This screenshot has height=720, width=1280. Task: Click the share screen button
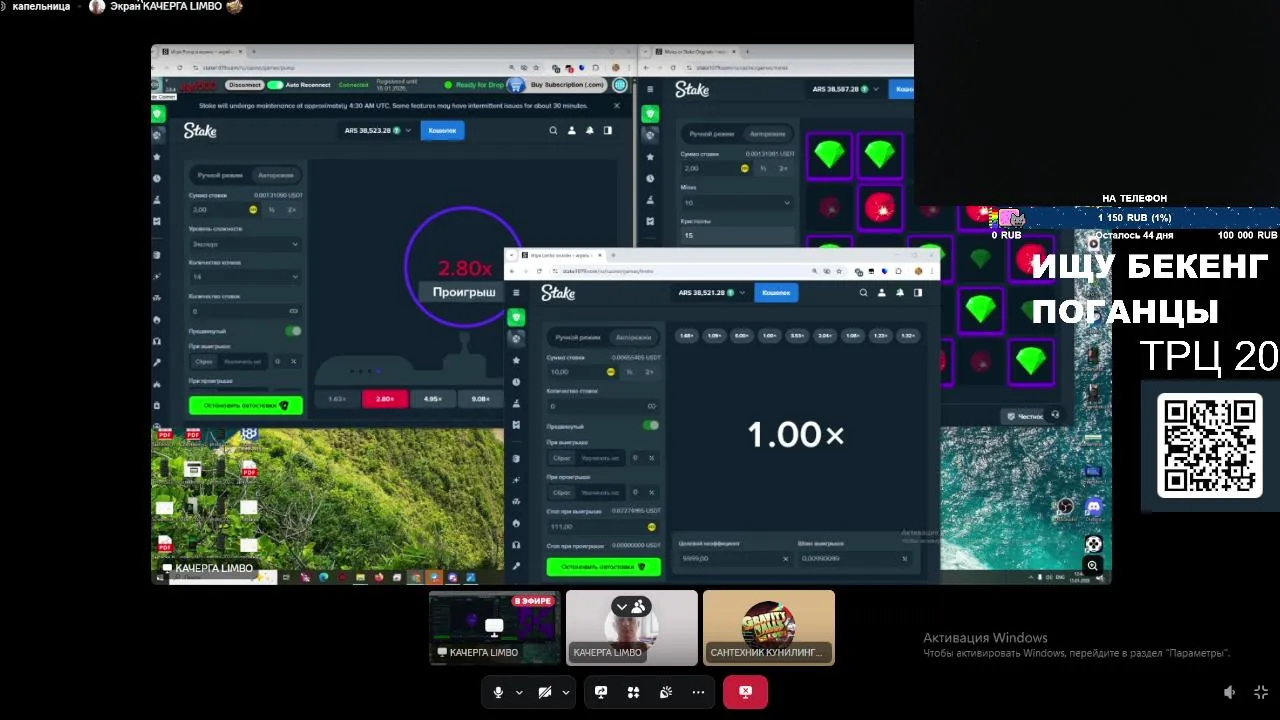(x=601, y=692)
